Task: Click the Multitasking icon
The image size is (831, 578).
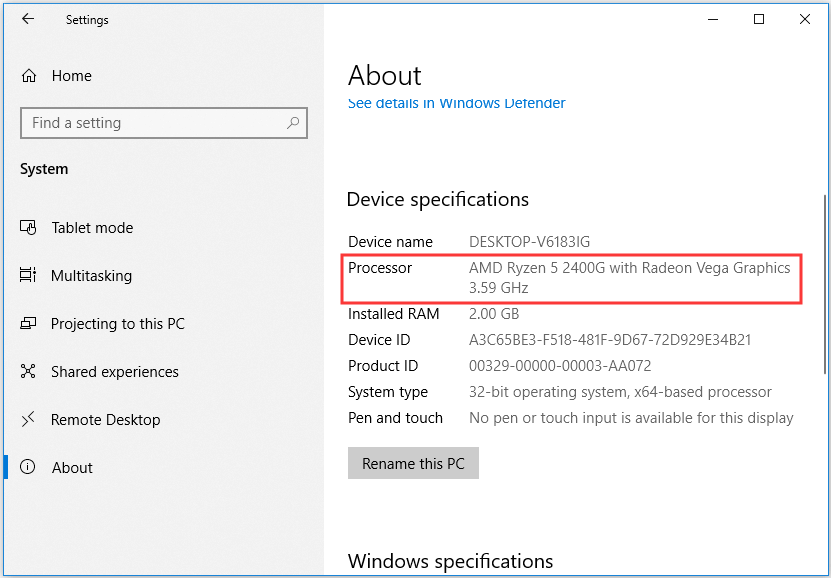Action: [x=29, y=276]
